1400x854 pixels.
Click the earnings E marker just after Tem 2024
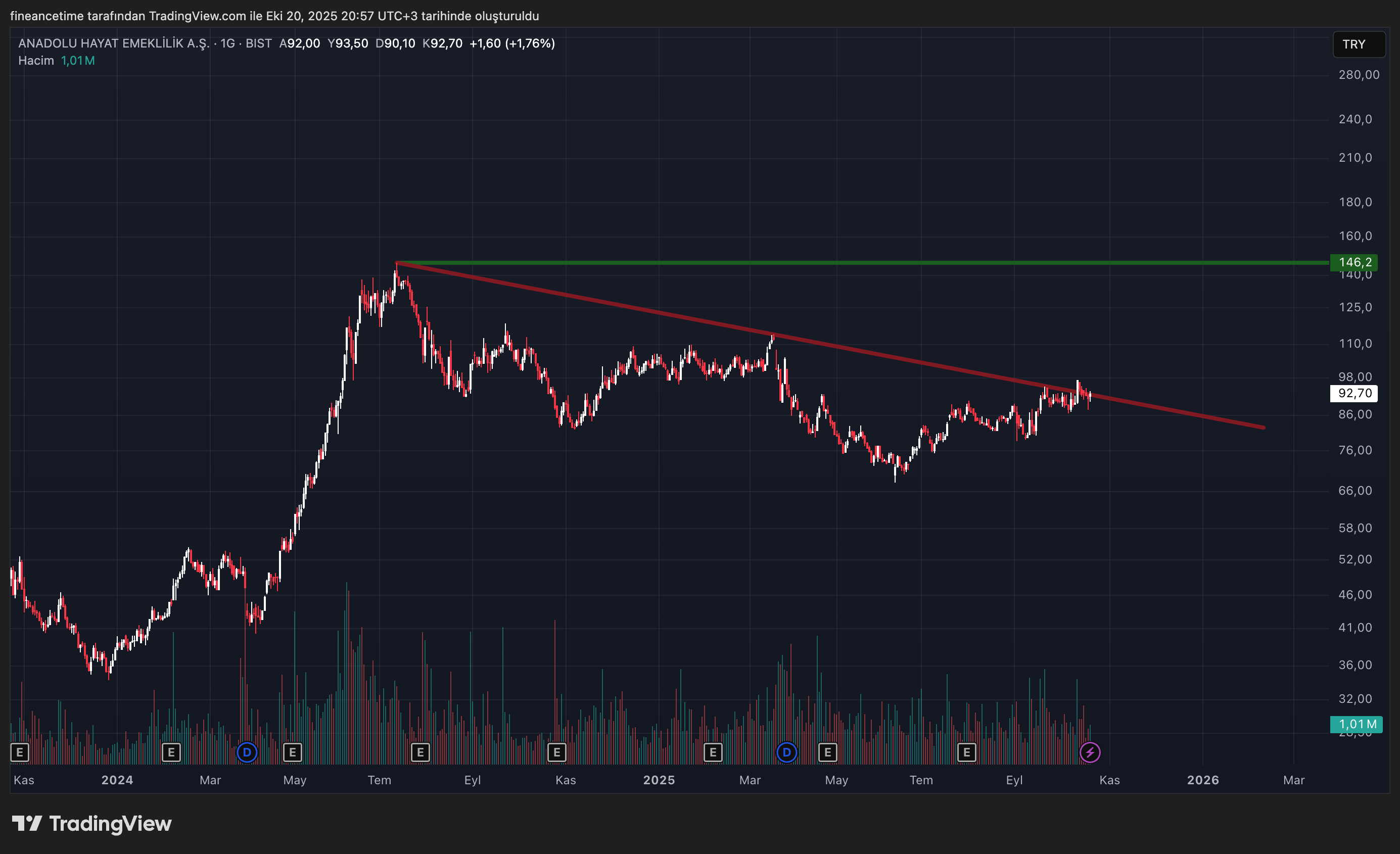(420, 752)
